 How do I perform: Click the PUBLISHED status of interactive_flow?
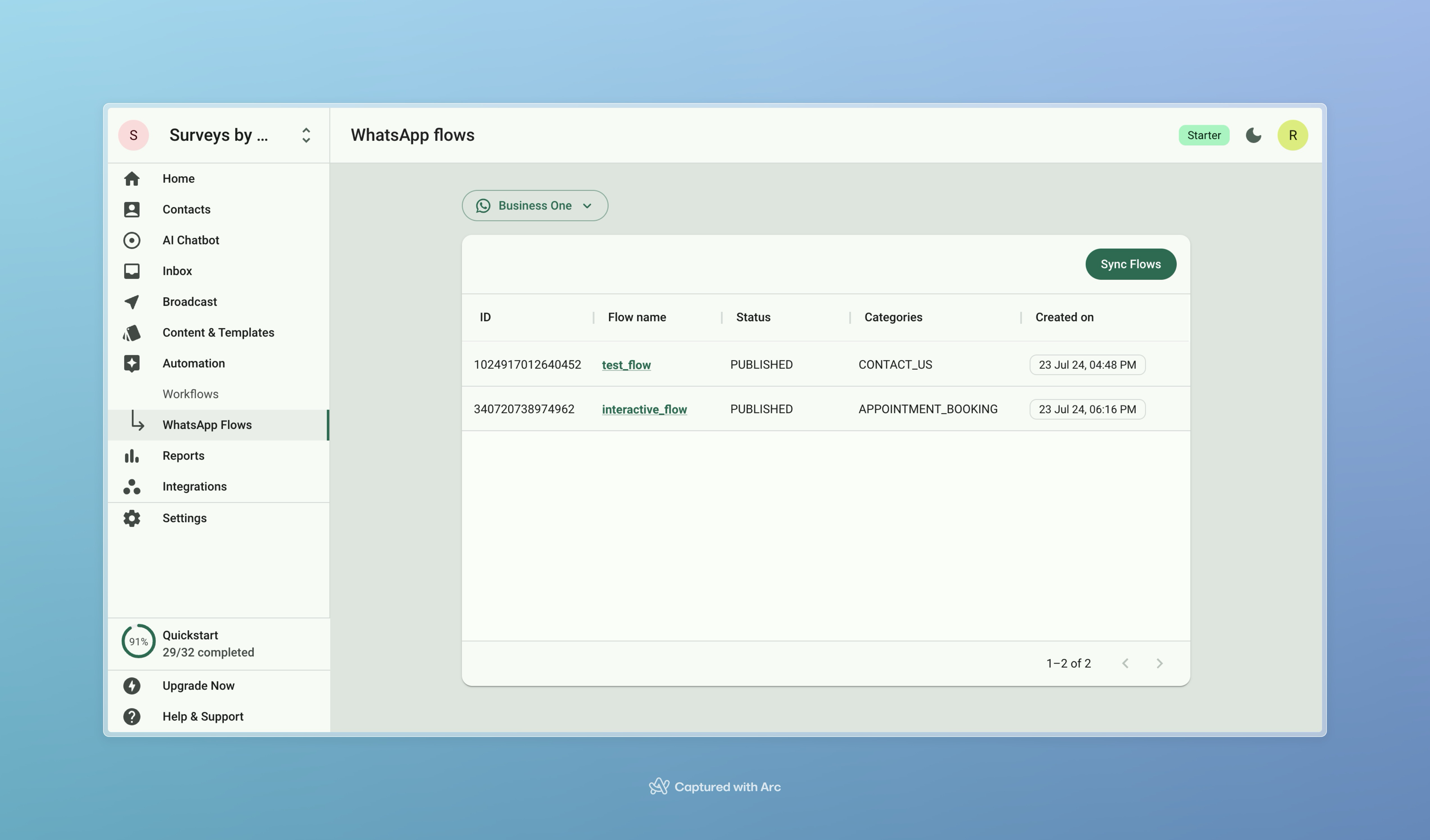[761, 409]
